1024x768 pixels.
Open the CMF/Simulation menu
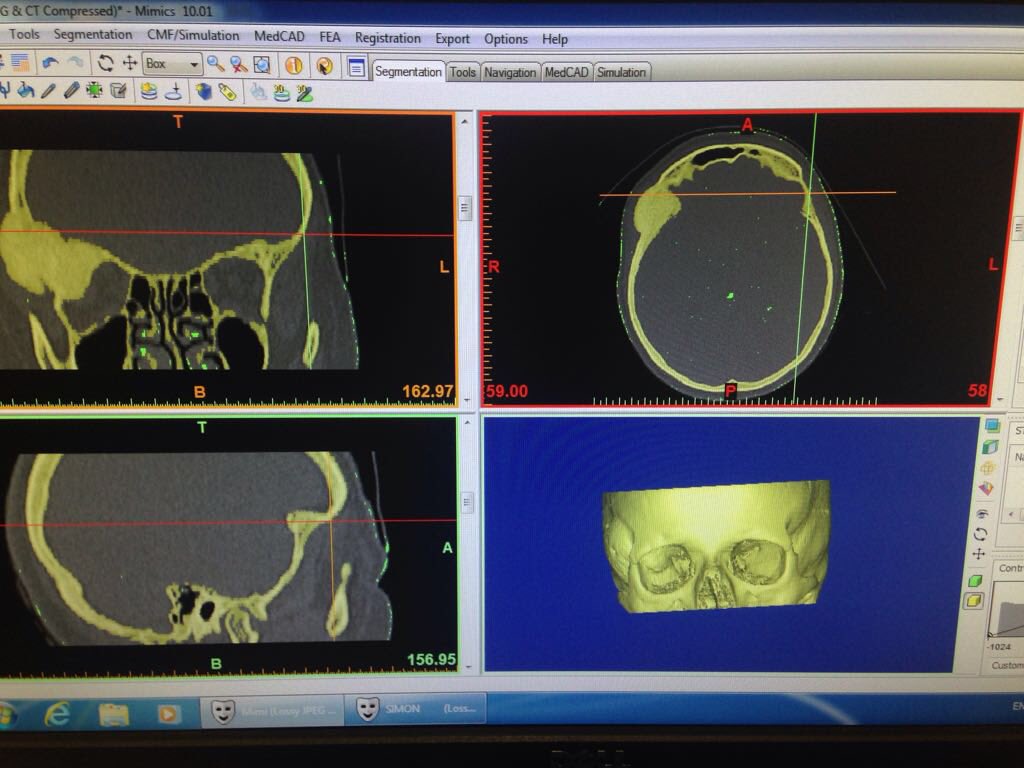point(193,35)
